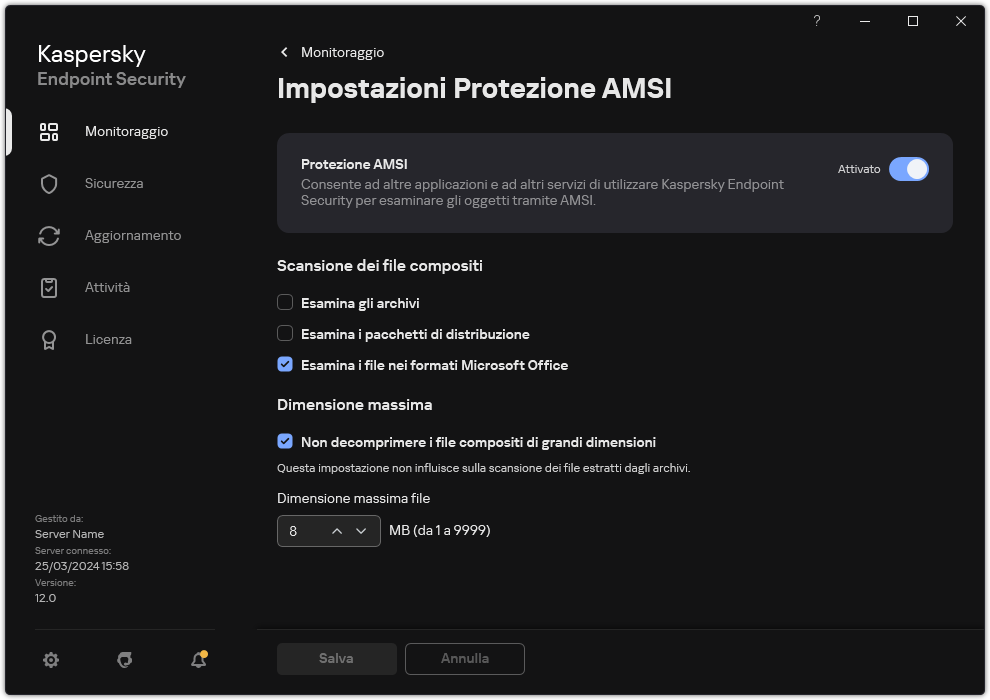This screenshot has width=990, height=700.
Task: Decrease file size with the down arrow
Action: coord(363,531)
